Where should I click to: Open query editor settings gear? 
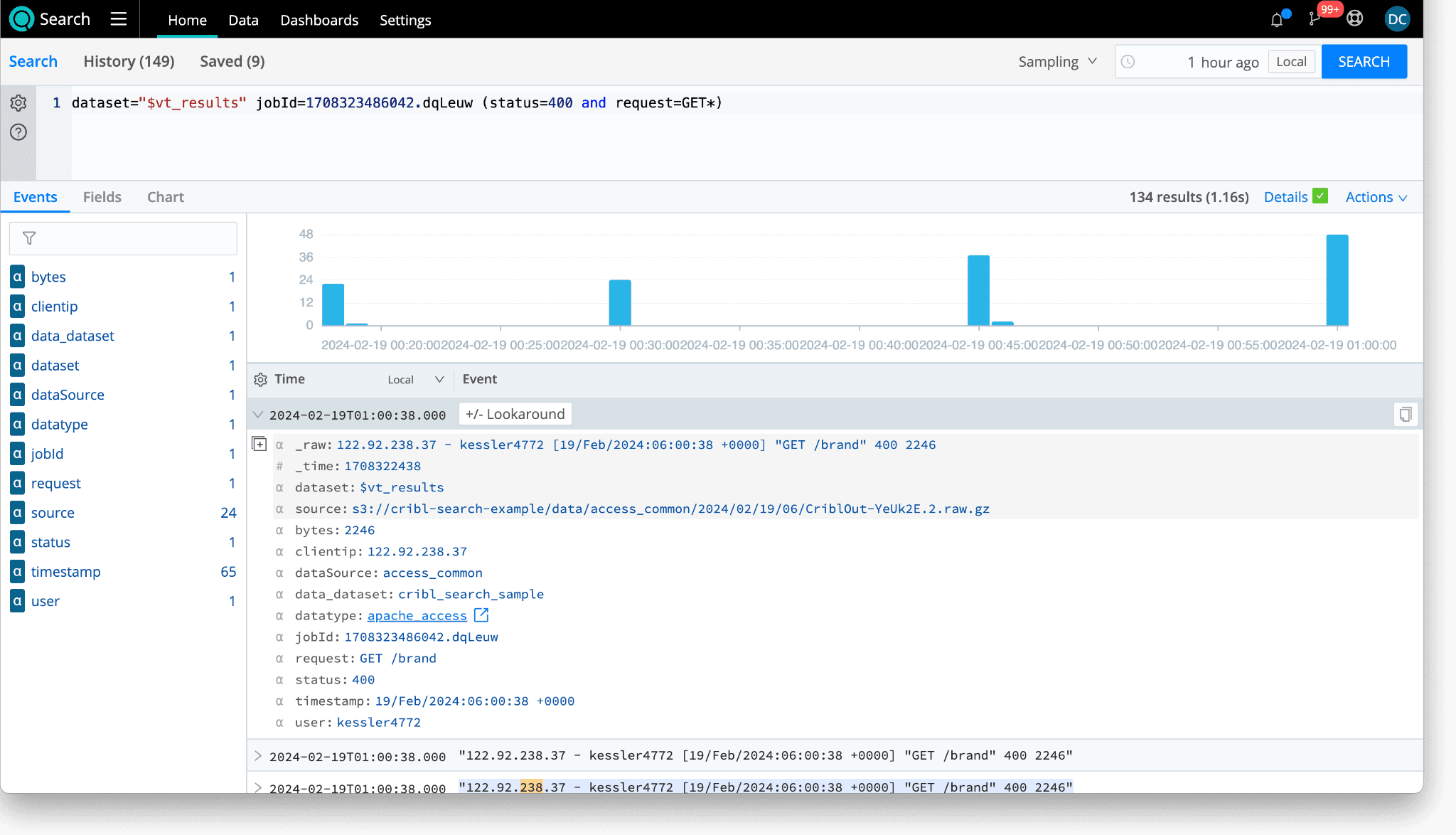pyautogui.click(x=18, y=103)
